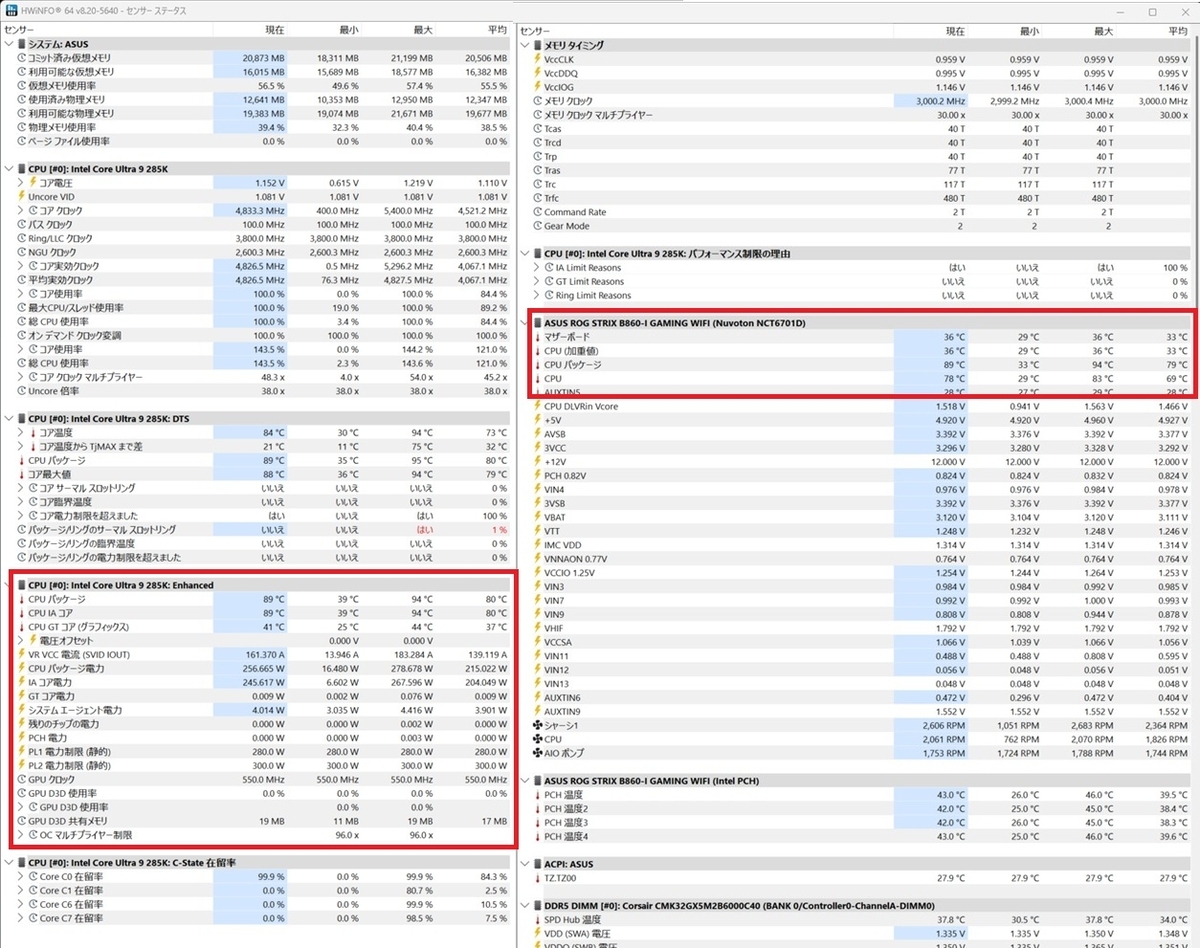Image resolution: width=1200 pixels, height=948 pixels.
Task: Click icon beside 平均実効クロック row
Action: pos(22,281)
